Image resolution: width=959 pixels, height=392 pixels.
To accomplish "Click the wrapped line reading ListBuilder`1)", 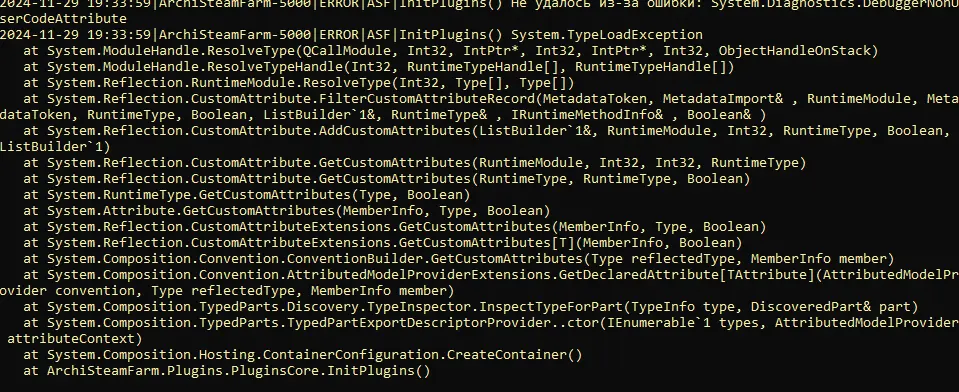I will 56,147.
